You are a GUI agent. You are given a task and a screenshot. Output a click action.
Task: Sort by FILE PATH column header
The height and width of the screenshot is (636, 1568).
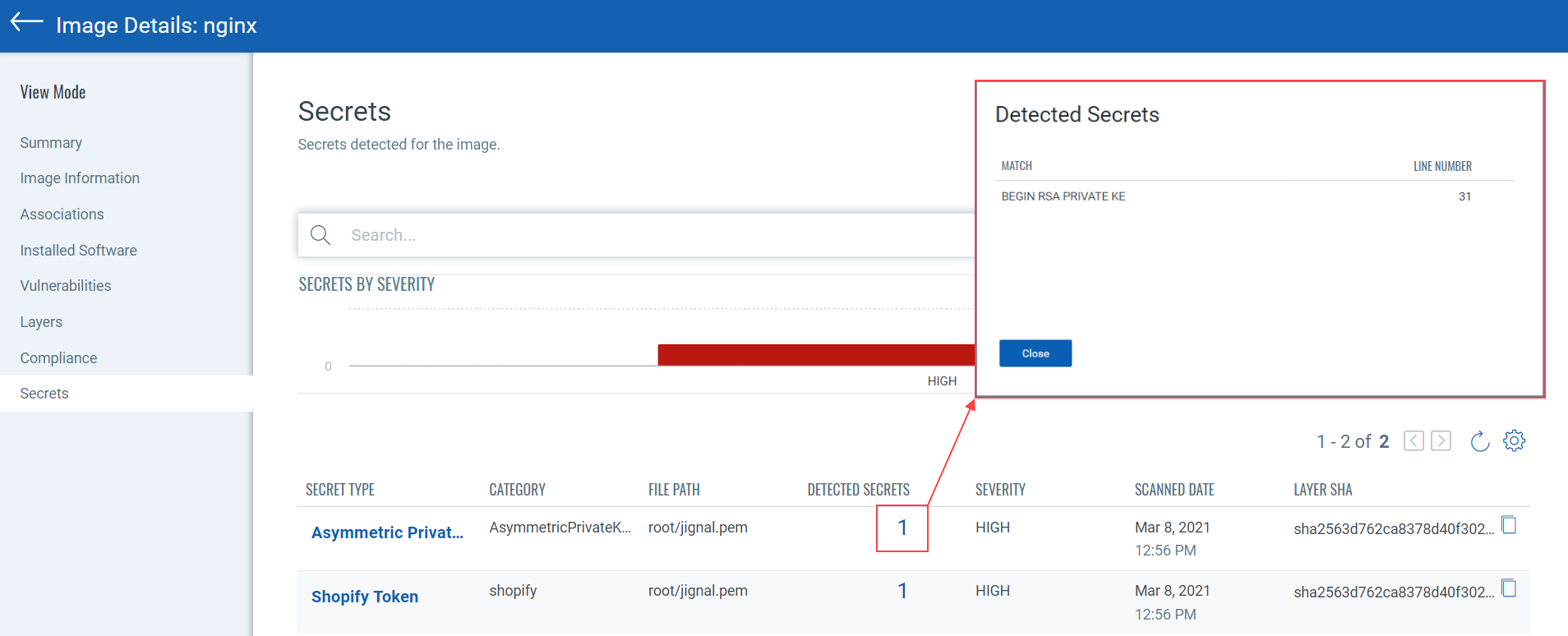point(674,490)
